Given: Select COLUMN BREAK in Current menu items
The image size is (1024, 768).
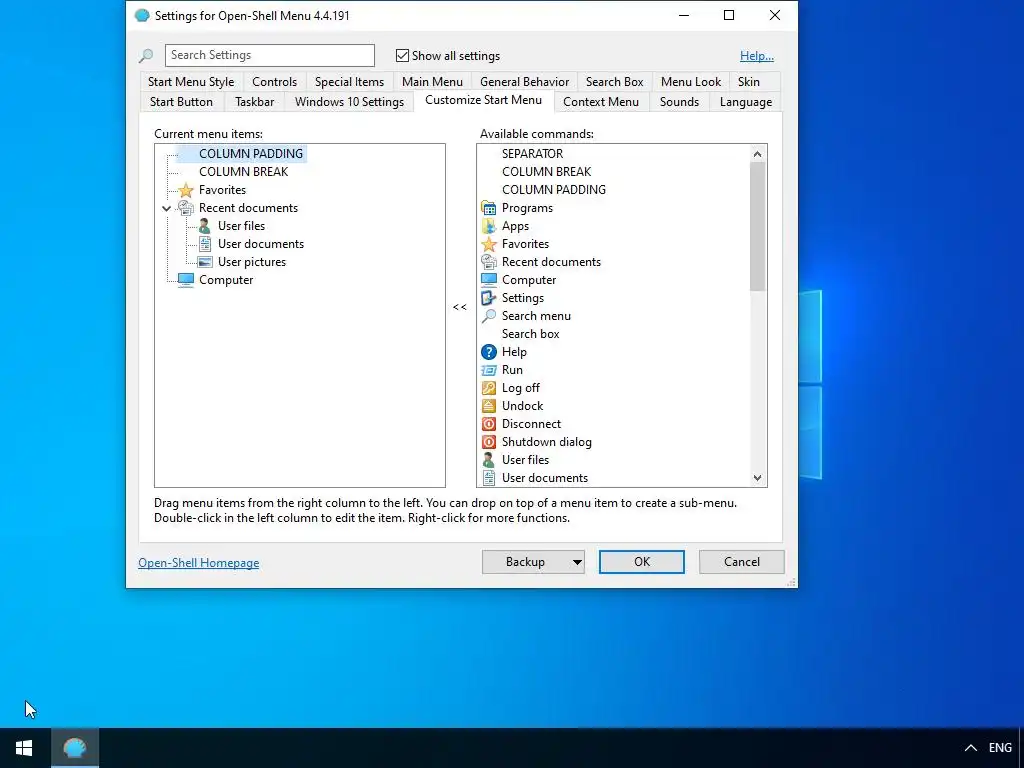Looking at the screenshot, I should tap(244, 172).
